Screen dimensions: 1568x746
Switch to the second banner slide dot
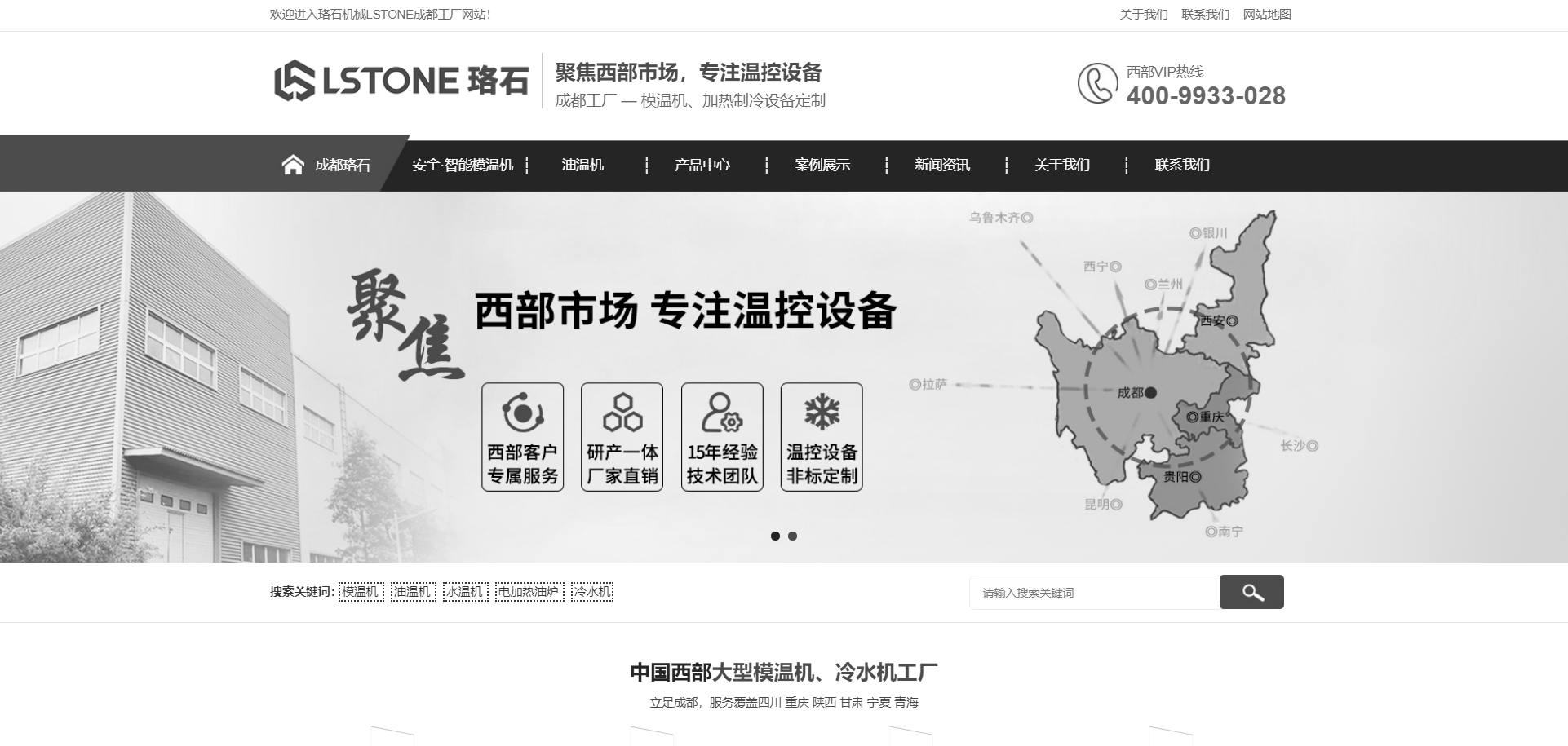click(x=792, y=536)
